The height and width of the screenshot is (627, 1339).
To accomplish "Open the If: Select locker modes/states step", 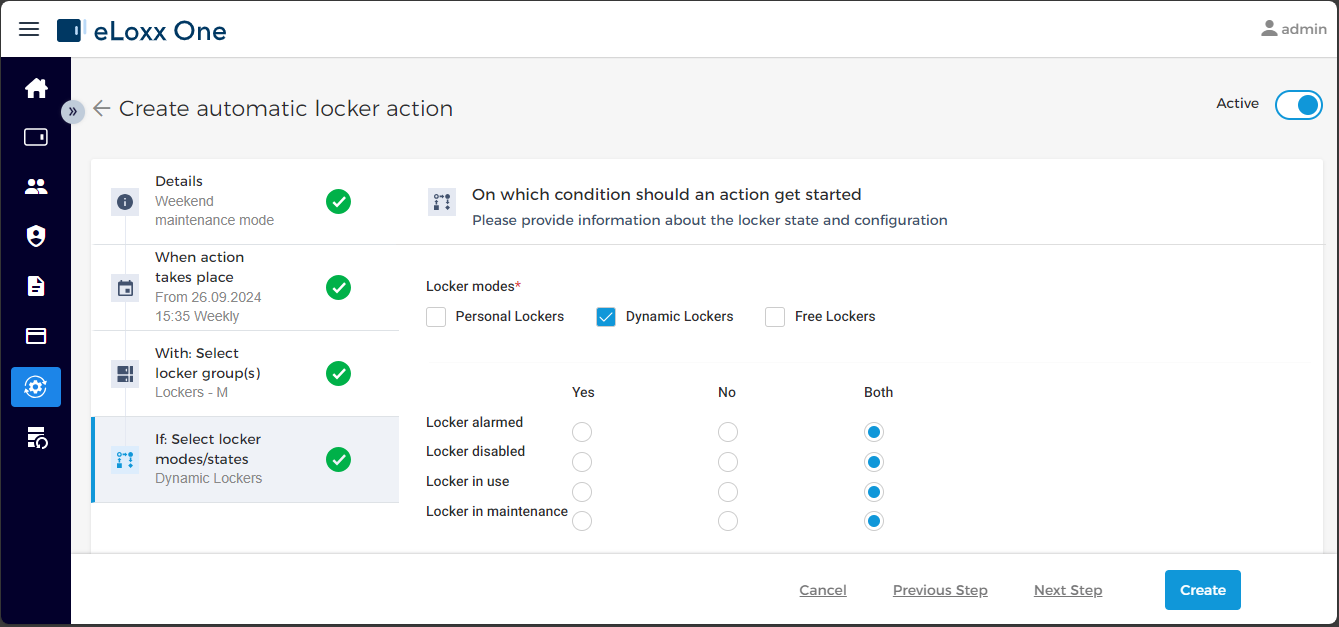I will pos(245,459).
